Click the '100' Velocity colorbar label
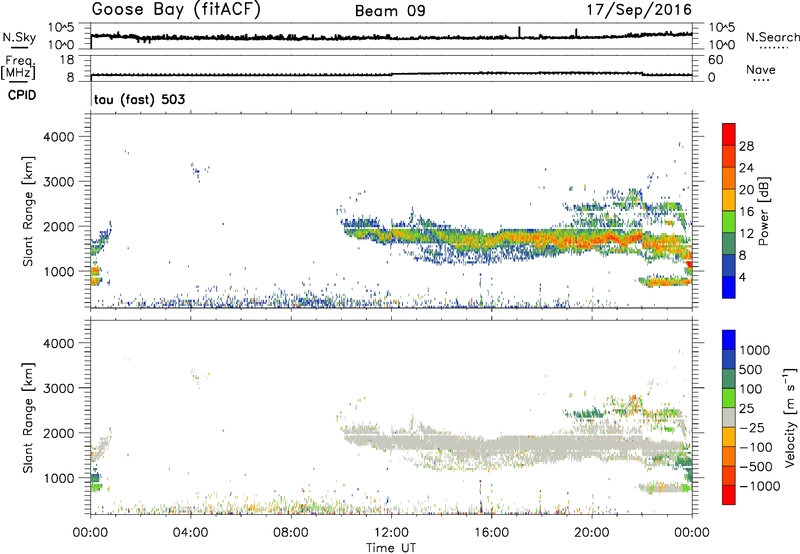The width and height of the screenshot is (800, 554). click(x=752, y=389)
